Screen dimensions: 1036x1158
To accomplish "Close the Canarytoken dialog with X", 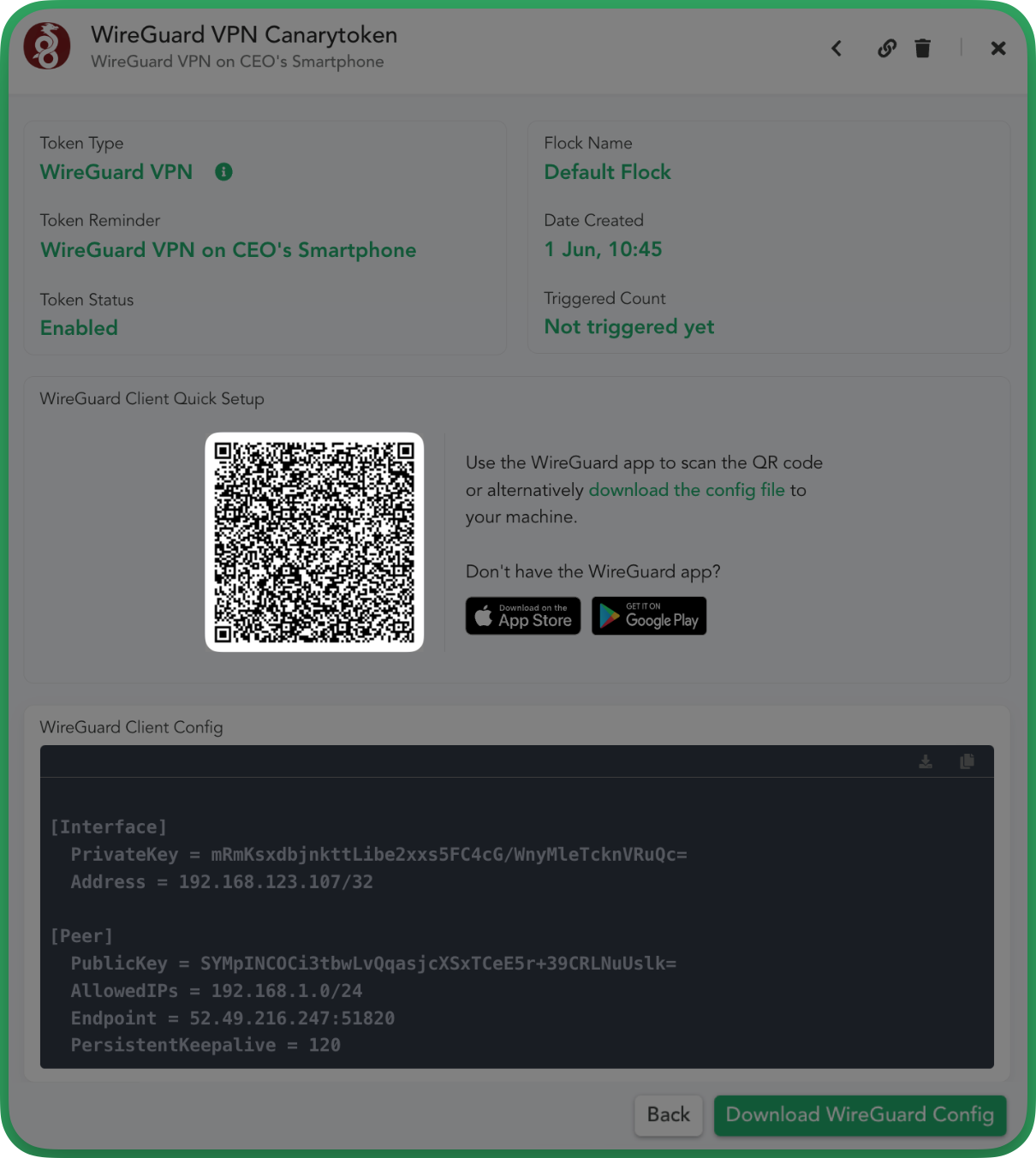I will 998,49.
